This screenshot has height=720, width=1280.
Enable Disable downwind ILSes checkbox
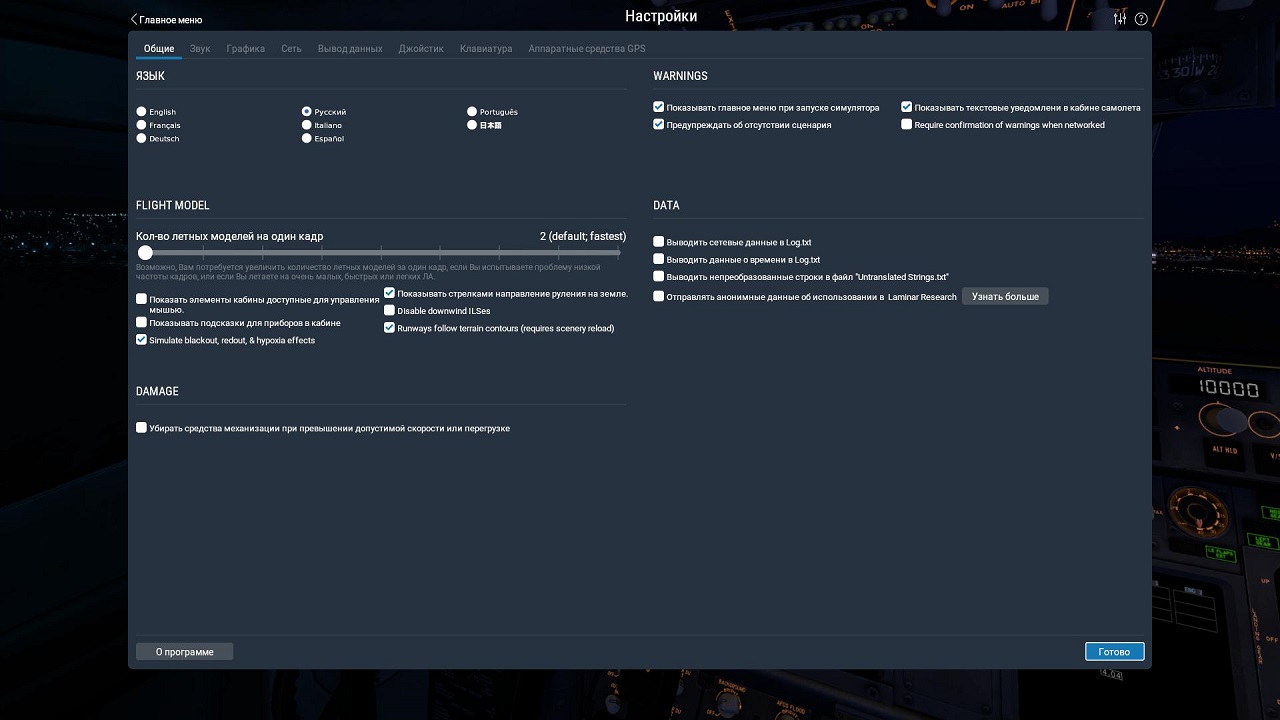tap(390, 311)
